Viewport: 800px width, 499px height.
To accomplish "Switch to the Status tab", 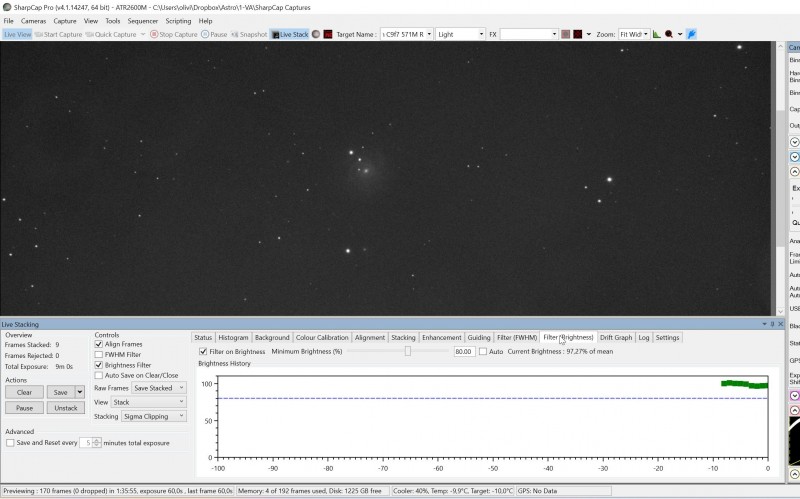I will [203, 338].
